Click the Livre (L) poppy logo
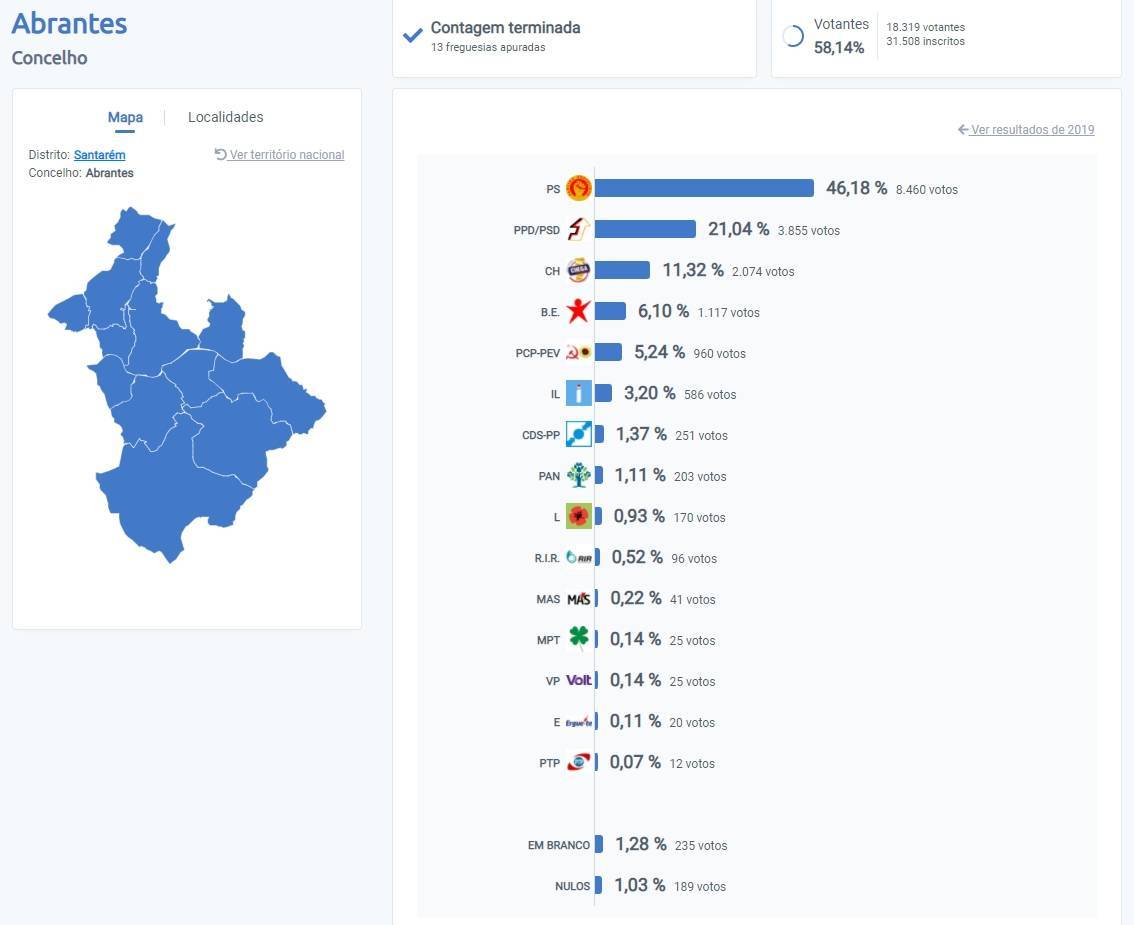This screenshot has height=925, width=1134. (578, 516)
